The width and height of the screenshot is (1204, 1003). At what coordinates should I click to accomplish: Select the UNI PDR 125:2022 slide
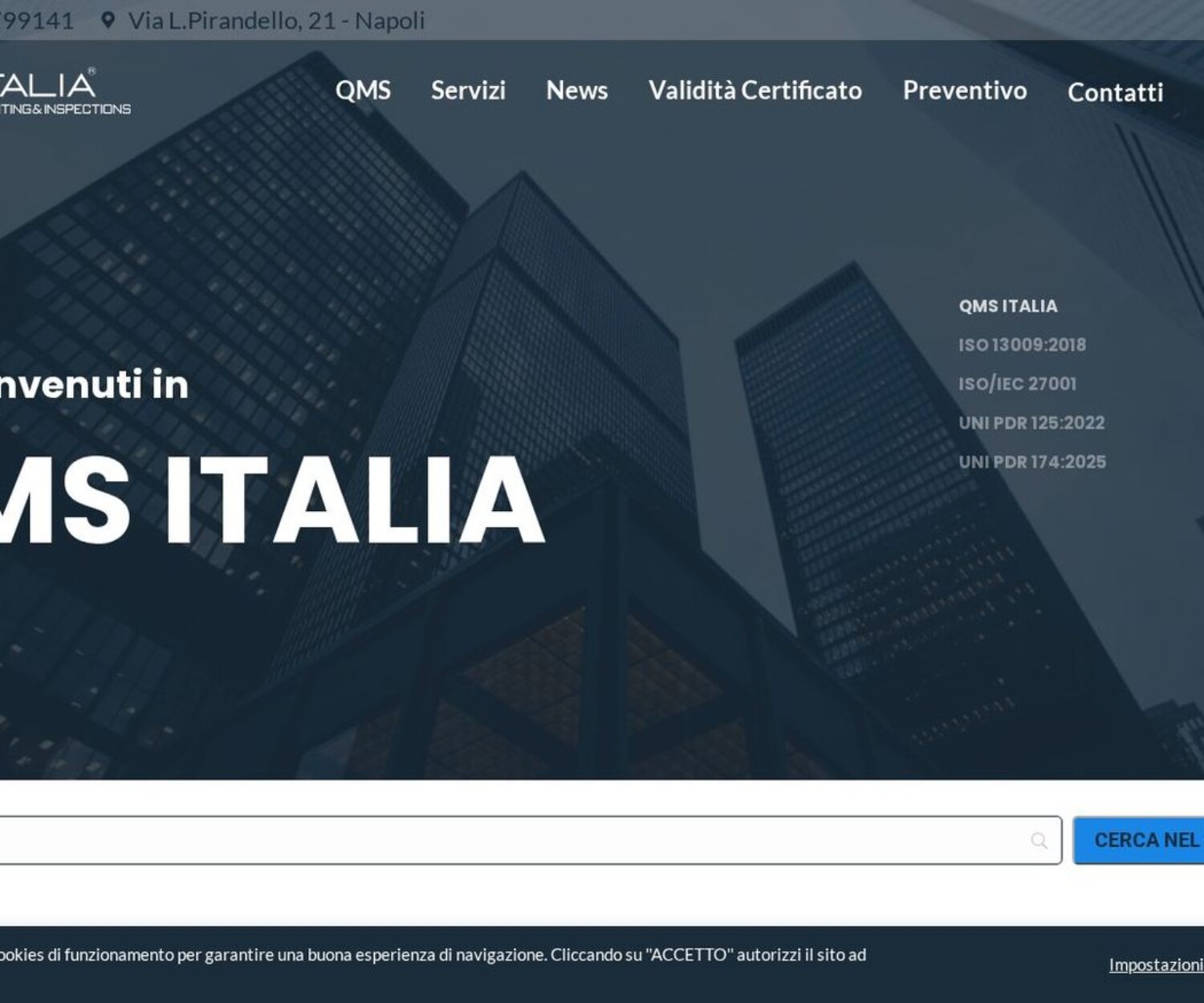1031,423
